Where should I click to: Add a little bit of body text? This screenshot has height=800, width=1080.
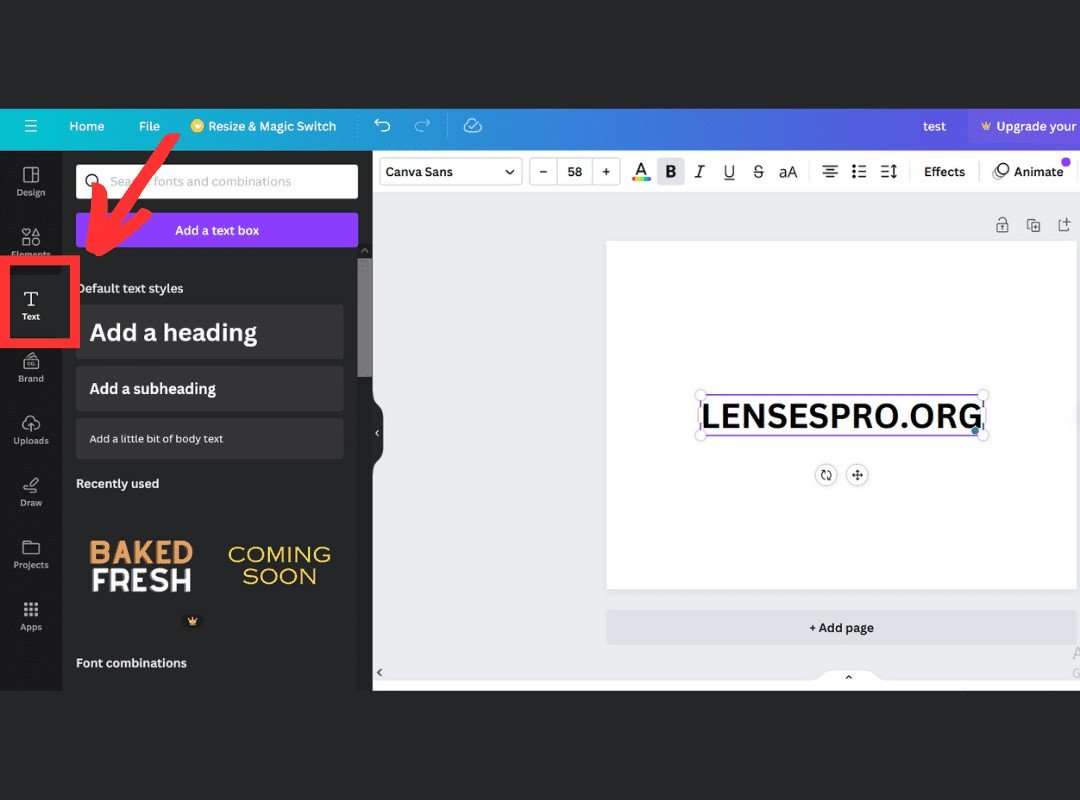click(209, 439)
